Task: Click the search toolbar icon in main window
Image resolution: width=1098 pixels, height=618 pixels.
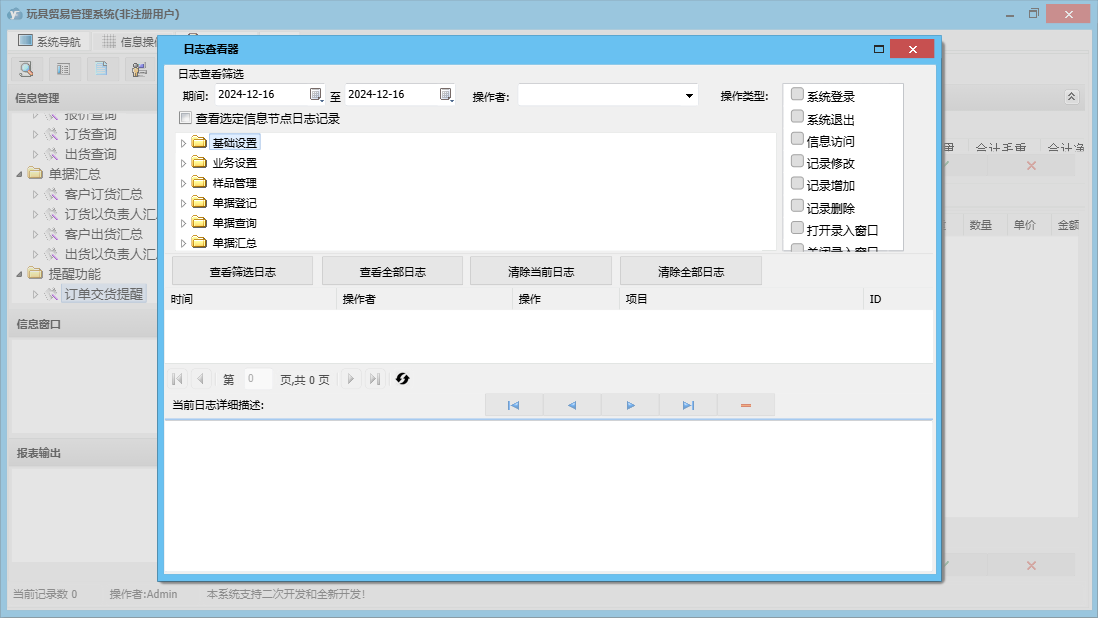Action: (27, 69)
